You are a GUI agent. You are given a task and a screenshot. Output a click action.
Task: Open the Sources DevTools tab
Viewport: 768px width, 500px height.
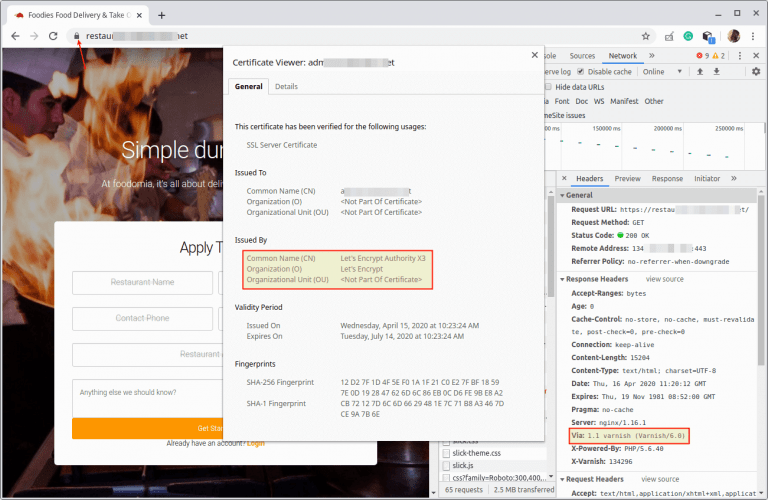582,56
